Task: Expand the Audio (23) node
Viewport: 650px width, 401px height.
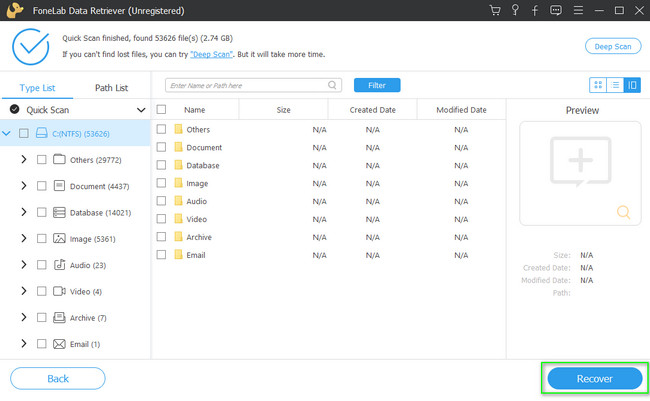Action: [24, 265]
